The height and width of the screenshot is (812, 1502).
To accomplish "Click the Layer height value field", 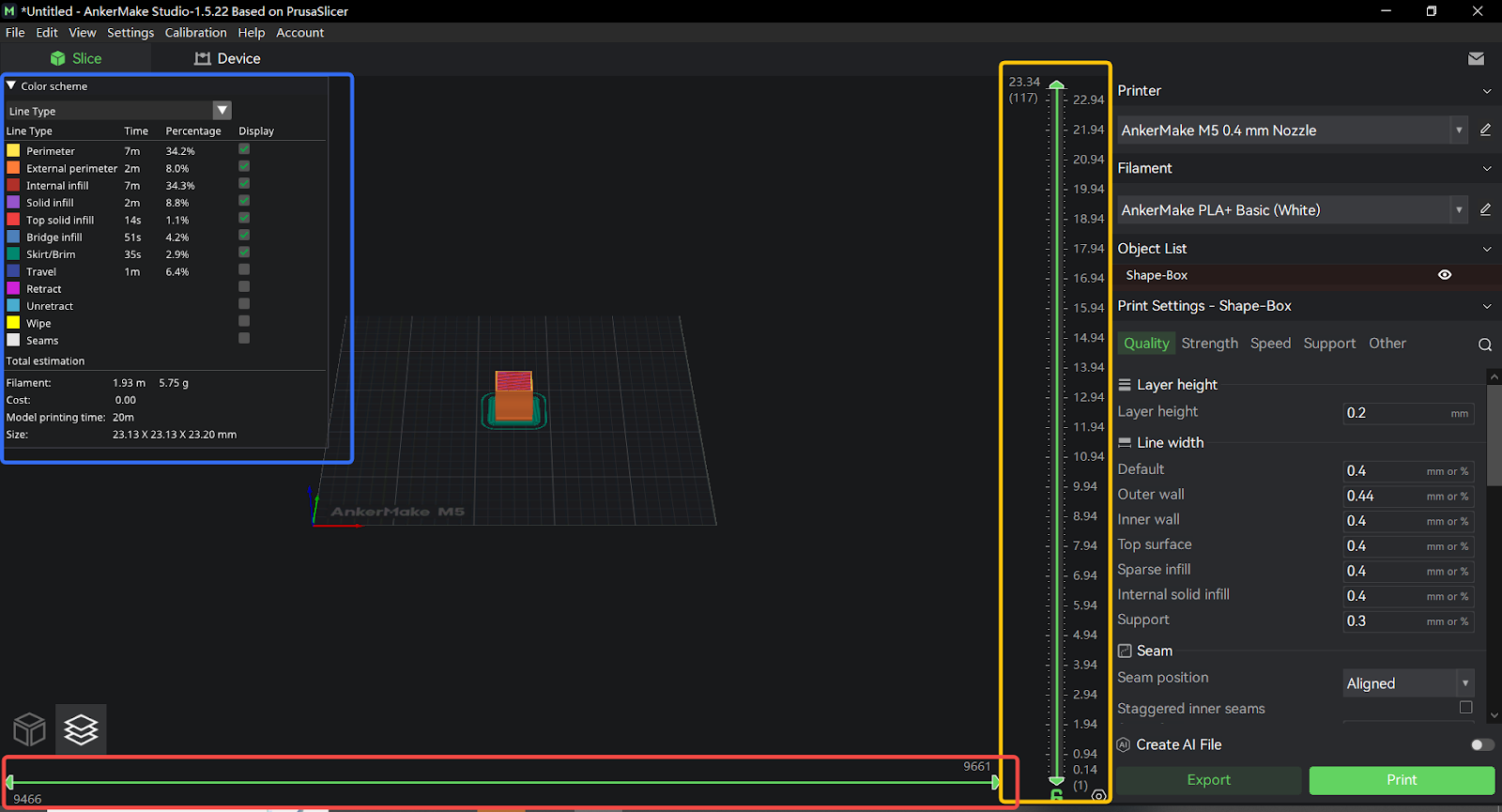I will (x=1408, y=413).
